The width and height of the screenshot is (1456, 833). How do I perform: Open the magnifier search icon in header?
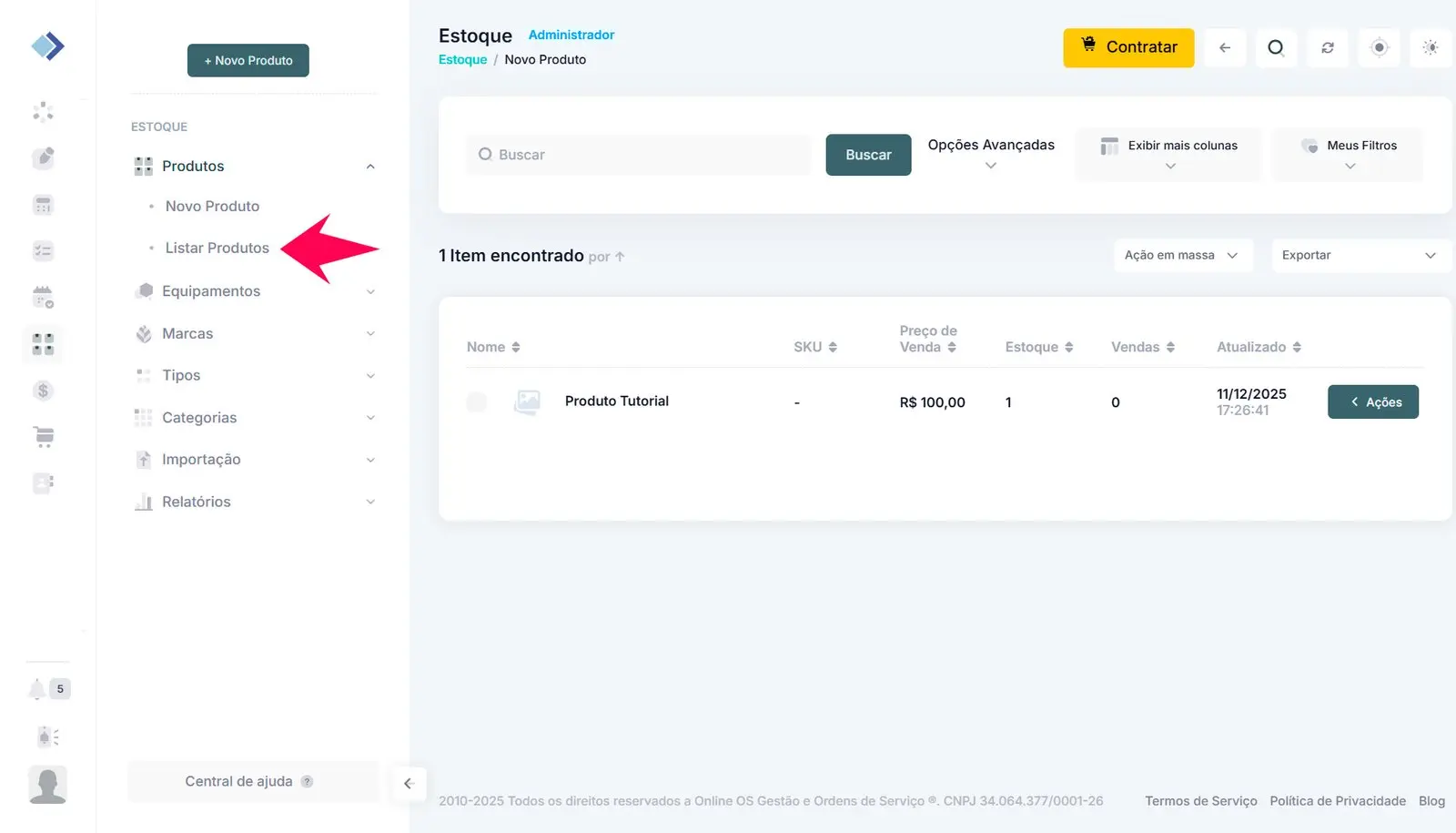click(x=1276, y=47)
